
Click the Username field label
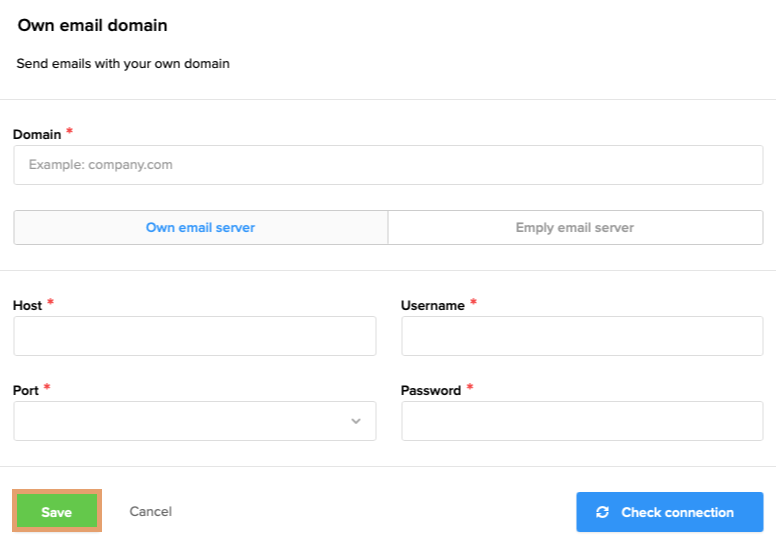pos(433,305)
